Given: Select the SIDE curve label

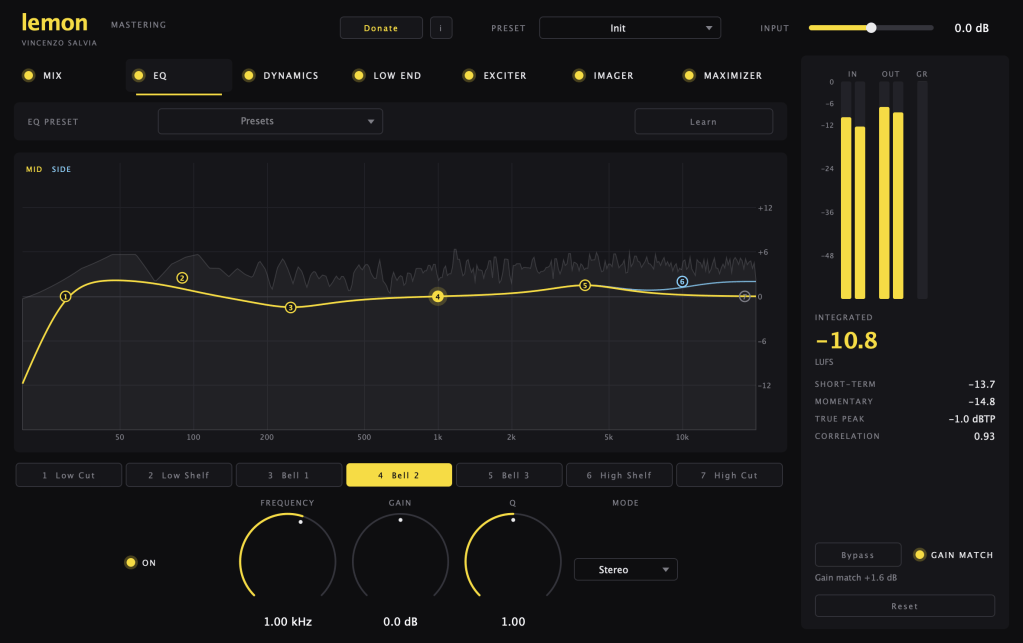Looking at the screenshot, I should 61,169.
